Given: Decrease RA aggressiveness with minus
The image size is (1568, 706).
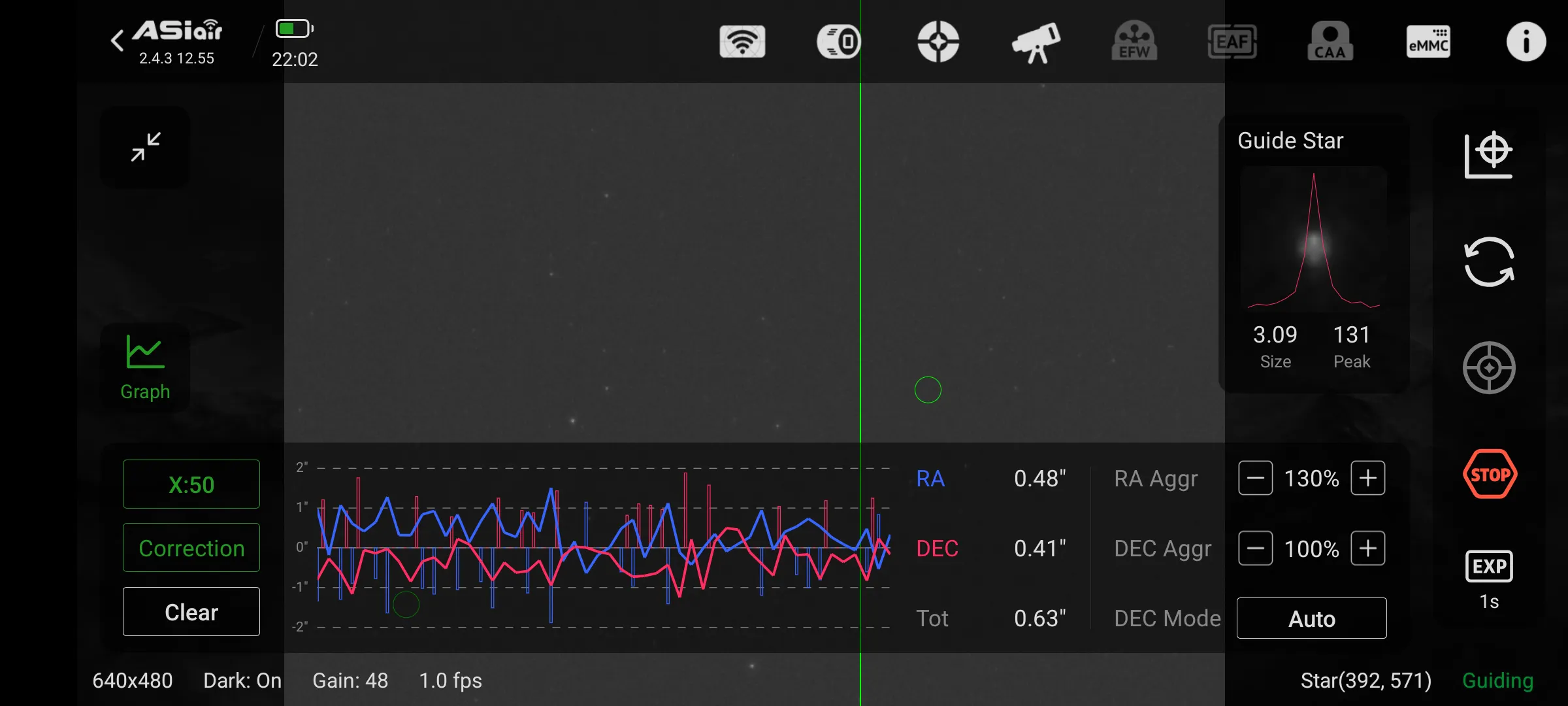Looking at the screenshot, I should coord(1255,479).
